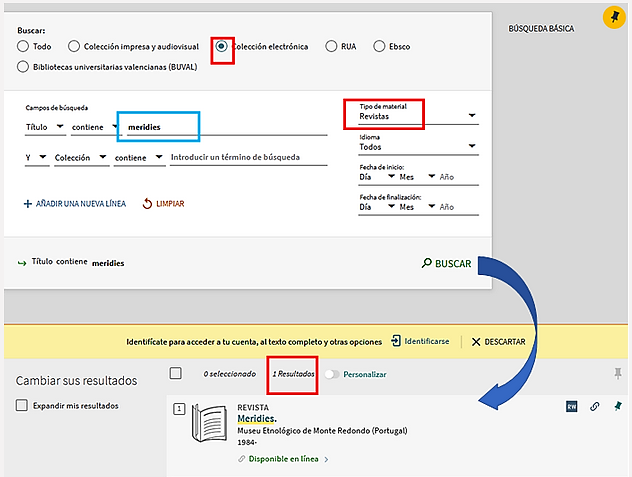The image size is (632, 477).
Task: Dismiss the banner with Descartar
Action: tap(498, 341)
